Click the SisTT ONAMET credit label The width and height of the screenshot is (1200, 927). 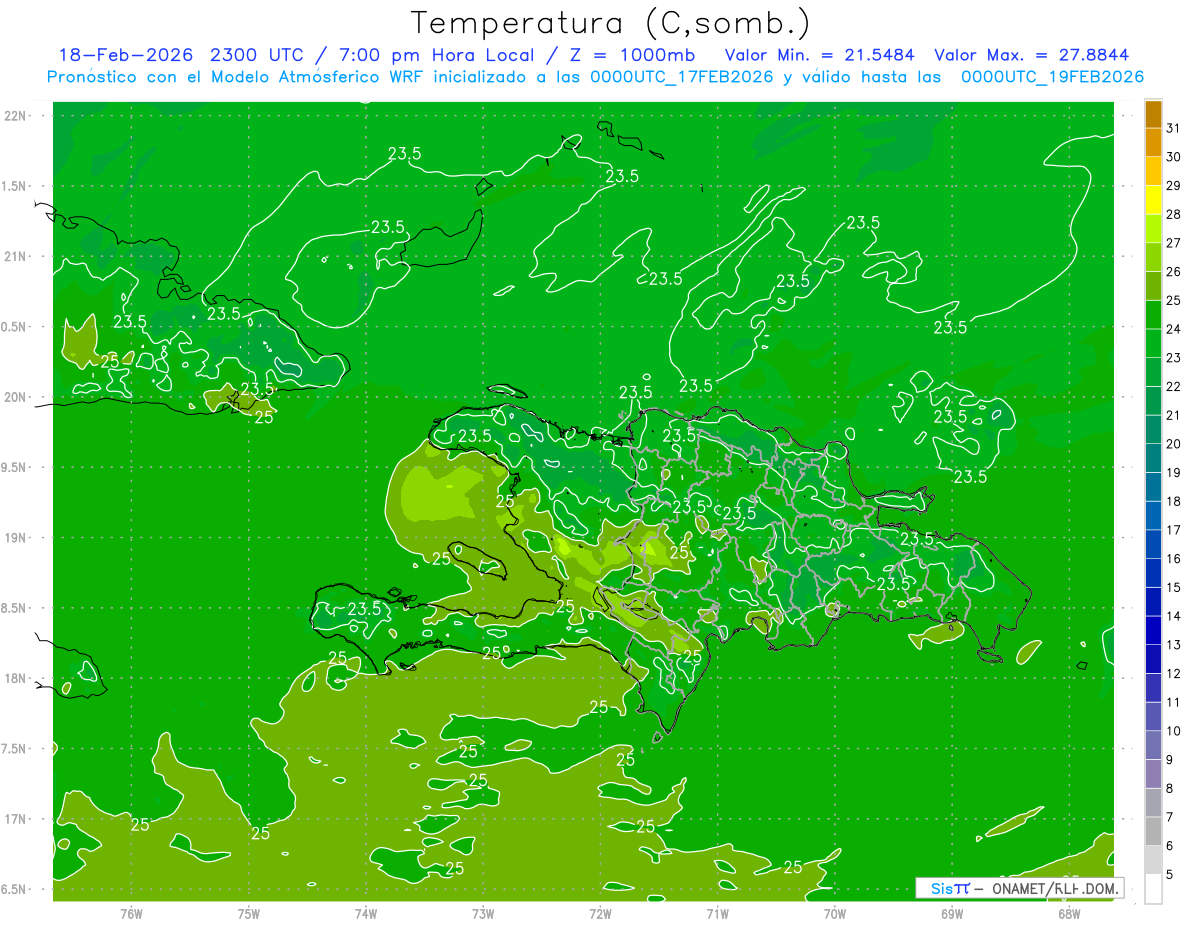pyautogui.click(x=1019, y=888)
